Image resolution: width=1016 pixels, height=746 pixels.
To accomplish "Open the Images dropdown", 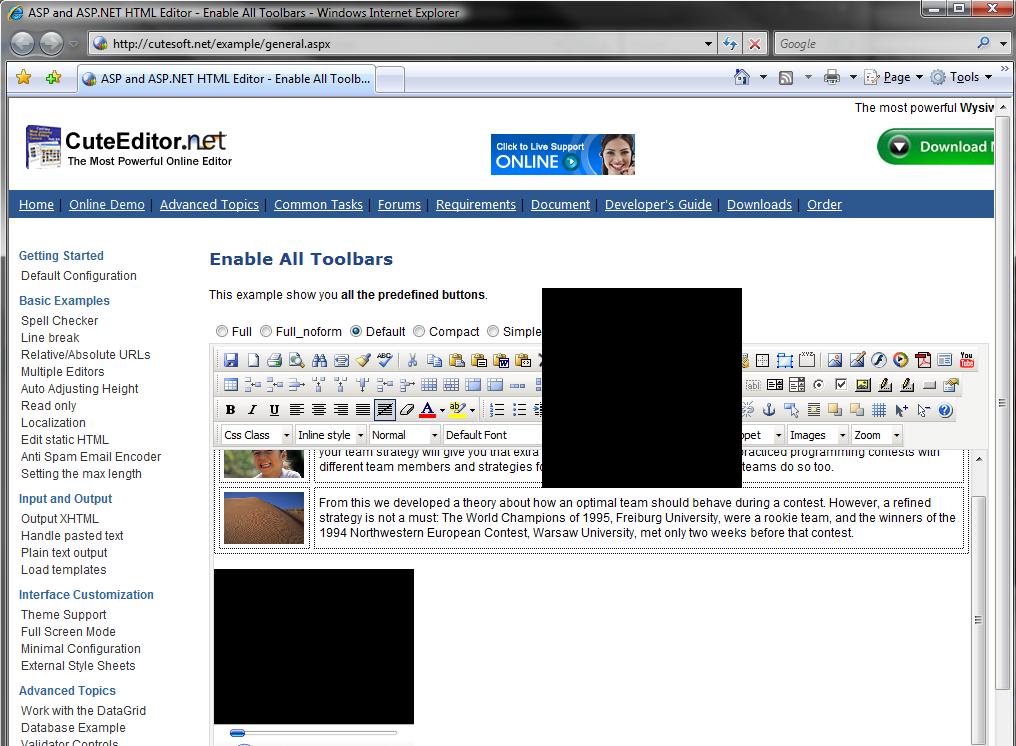I will (x=818, y=435).
